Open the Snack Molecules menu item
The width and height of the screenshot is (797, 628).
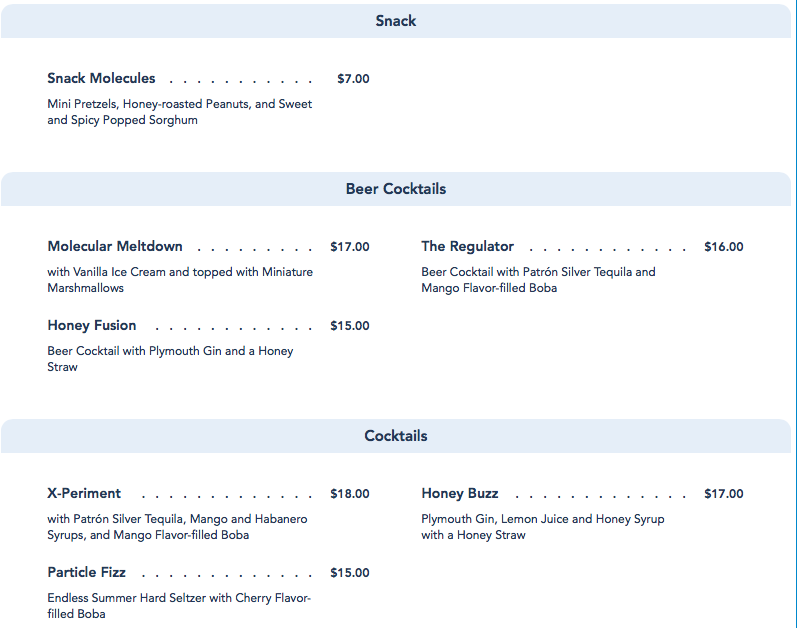(101, 79)
